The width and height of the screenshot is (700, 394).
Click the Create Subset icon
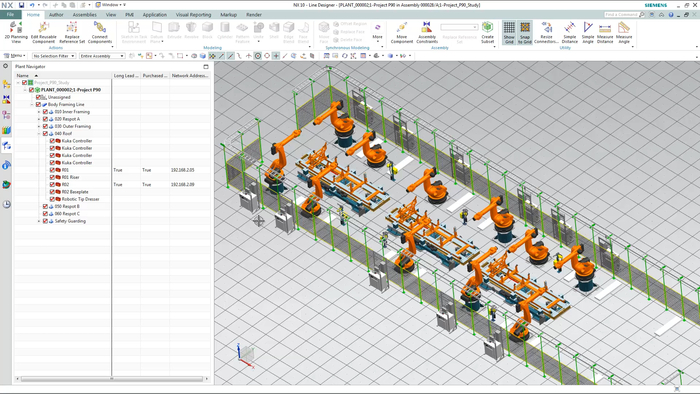point(488,32)
